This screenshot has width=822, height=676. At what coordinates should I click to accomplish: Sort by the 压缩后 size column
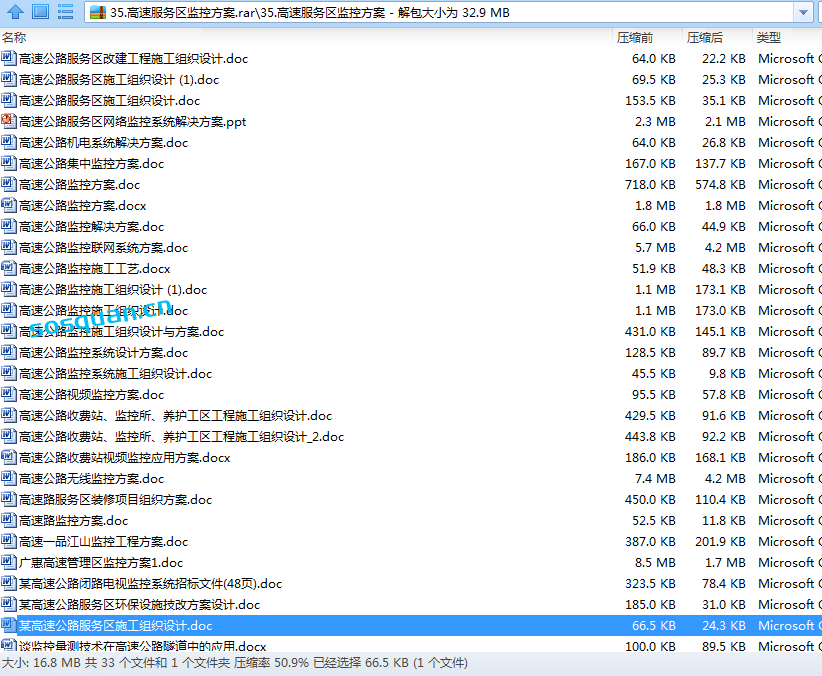coord(705,37)
